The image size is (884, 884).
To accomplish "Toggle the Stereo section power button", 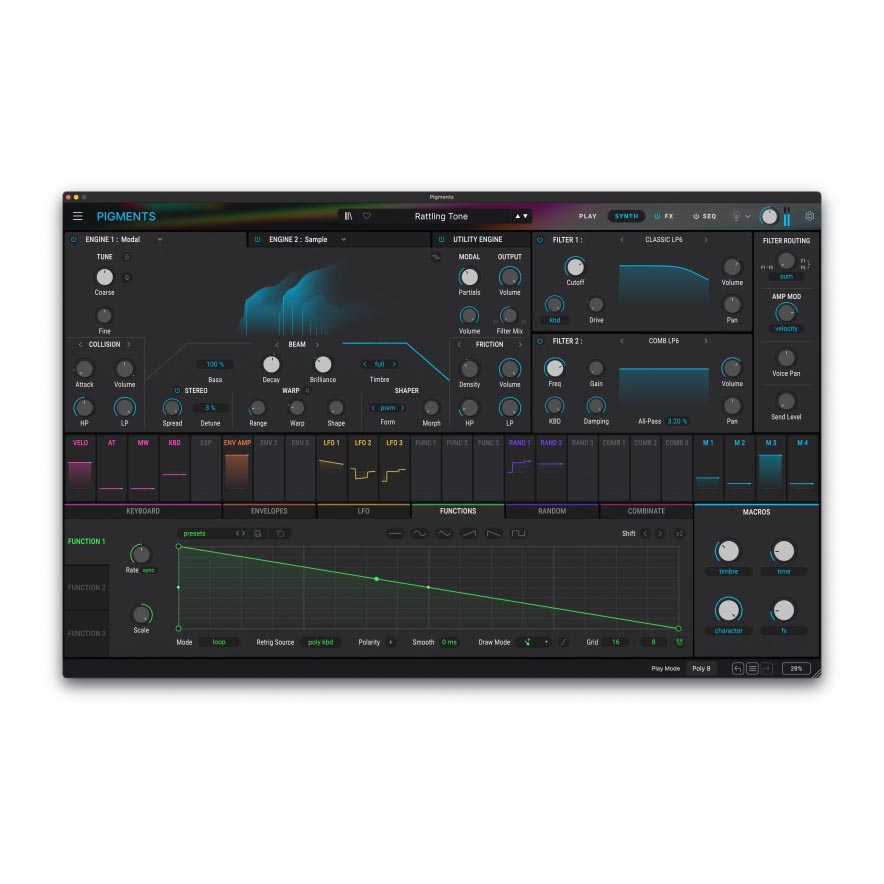I will click(x=177, y=391).
